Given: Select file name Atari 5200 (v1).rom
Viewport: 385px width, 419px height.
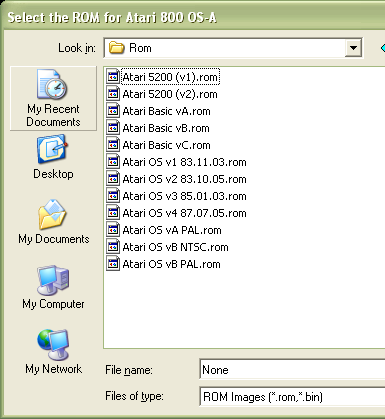Looking at the screenshot, I should click(x=170, y=77).
